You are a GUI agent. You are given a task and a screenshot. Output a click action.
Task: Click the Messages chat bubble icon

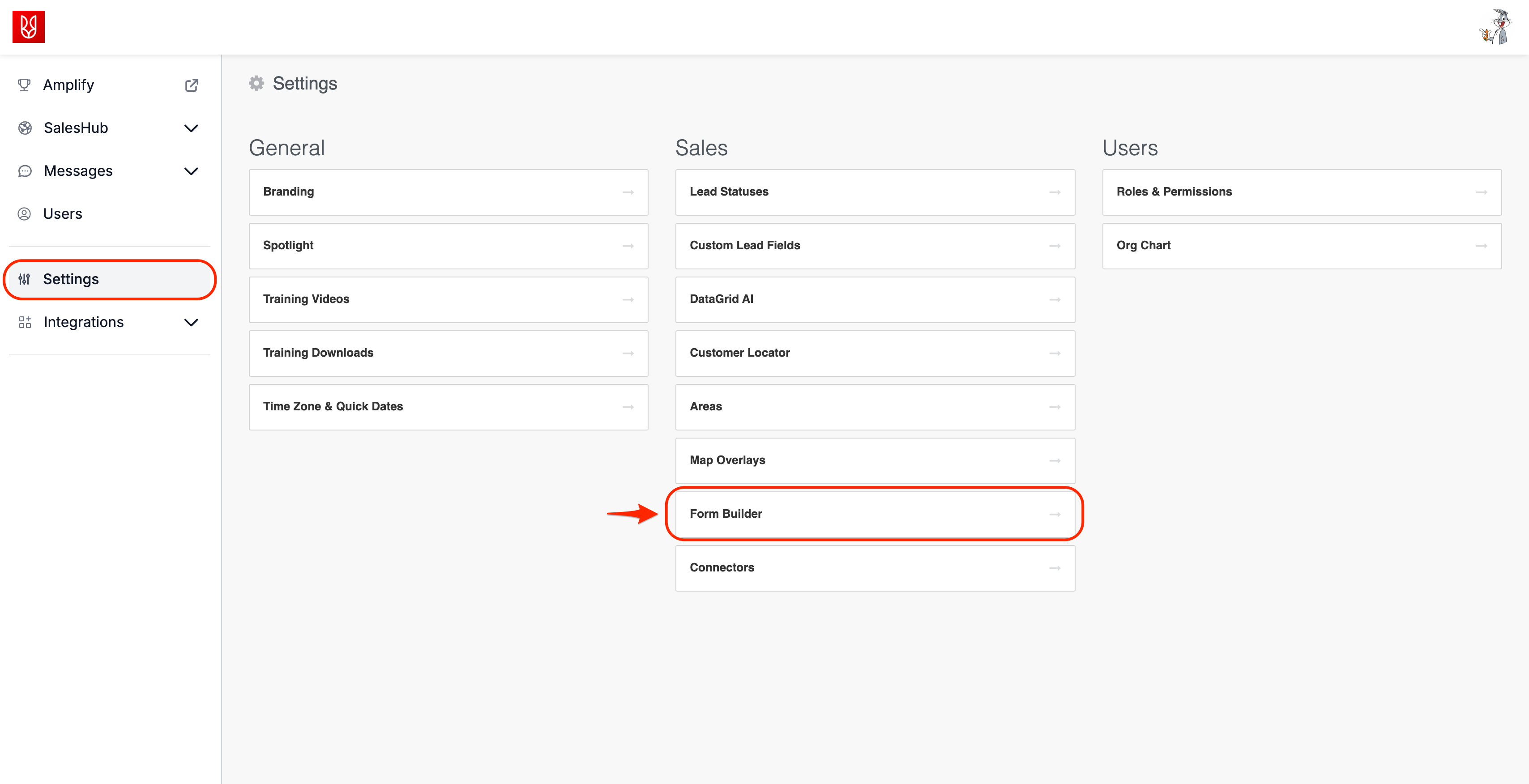(25, 171)
